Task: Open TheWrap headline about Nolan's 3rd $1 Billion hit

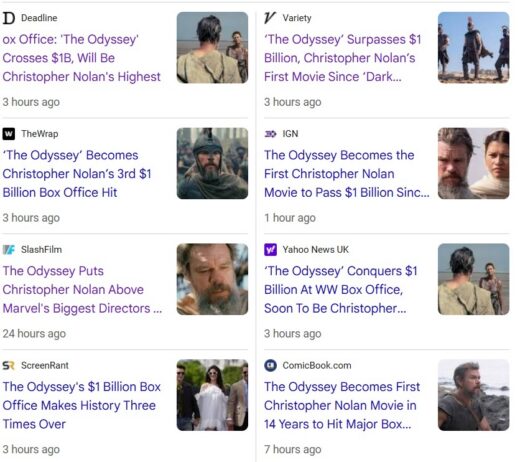Action: coord(77,174)
